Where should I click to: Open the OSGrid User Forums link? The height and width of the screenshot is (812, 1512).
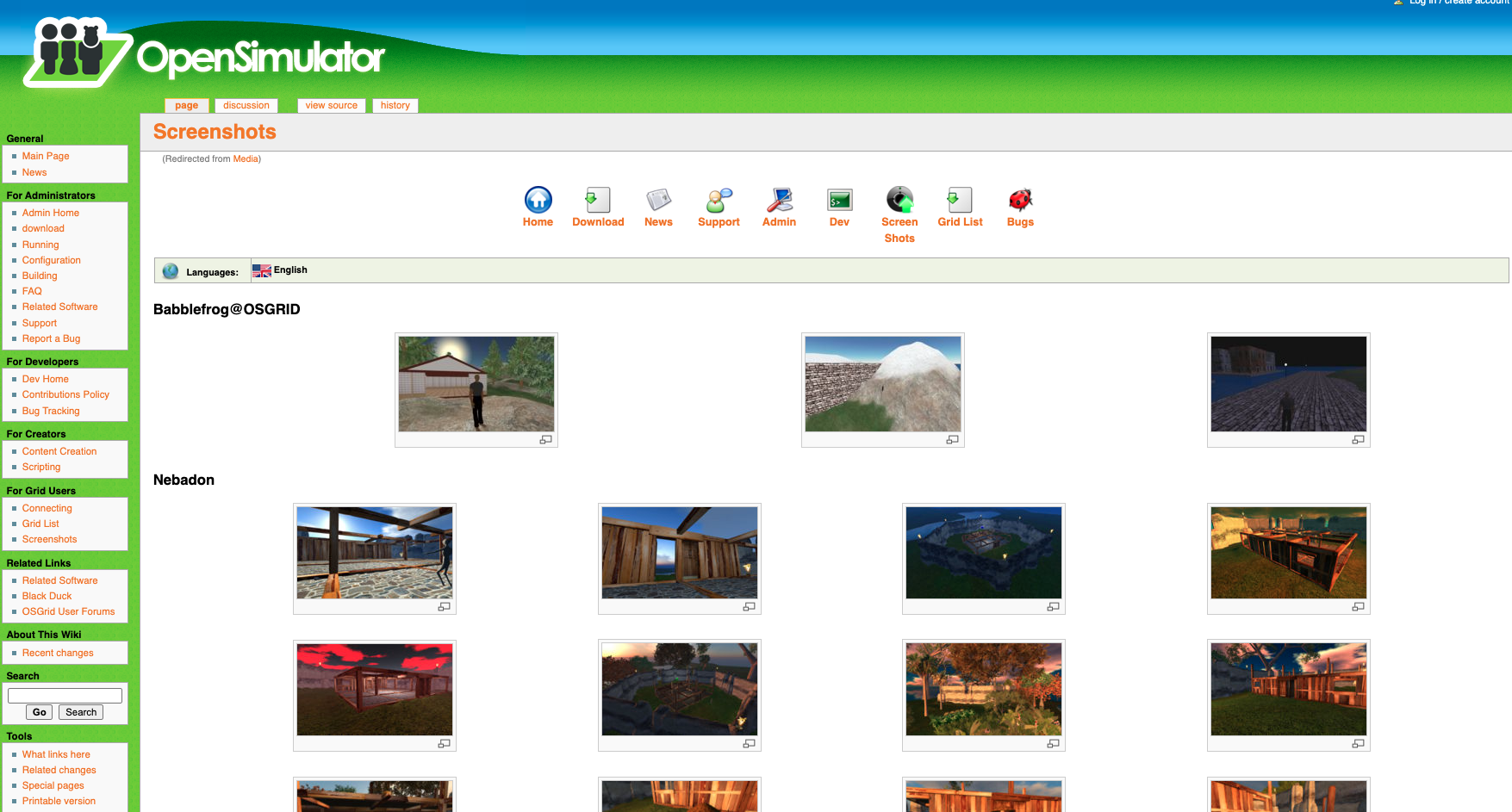pos(69,611)
